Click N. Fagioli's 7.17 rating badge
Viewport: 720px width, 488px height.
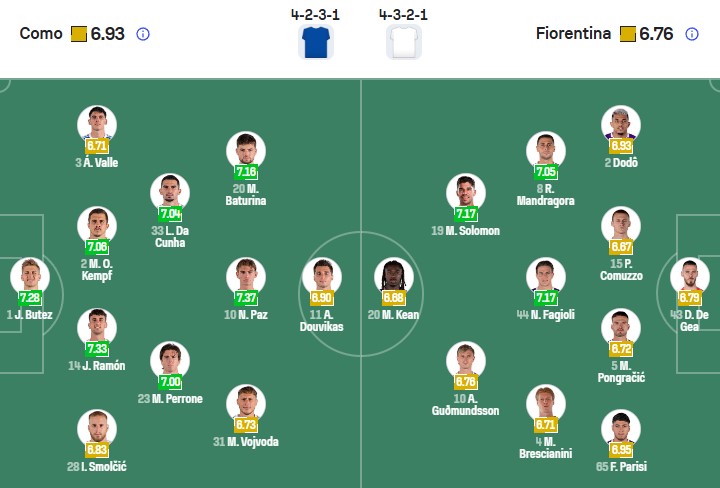tap(545, 298)
